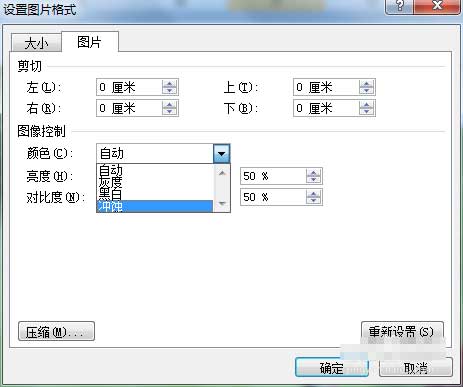Collapse the 颜色 dropdown via its arrow

coord(221,153)
